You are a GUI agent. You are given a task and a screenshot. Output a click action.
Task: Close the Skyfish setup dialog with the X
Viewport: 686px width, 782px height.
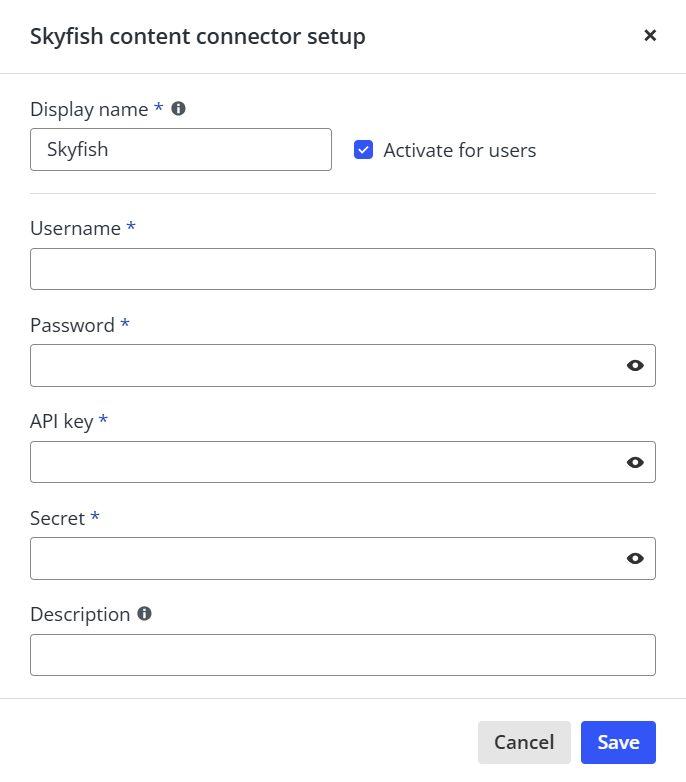(x=650, y=35)
